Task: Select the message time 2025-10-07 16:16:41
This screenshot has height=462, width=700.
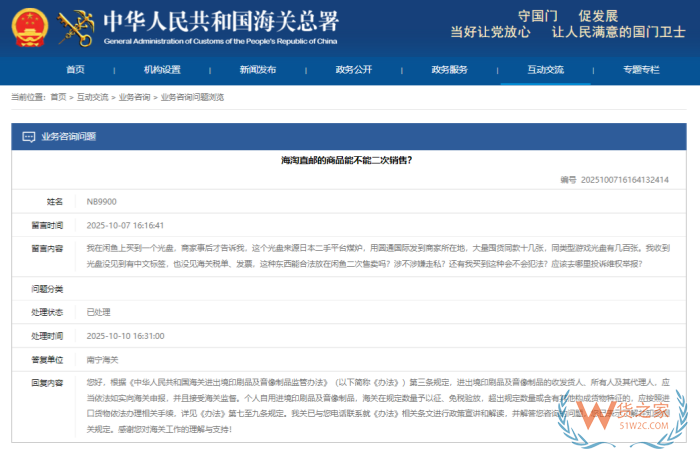Action: point(125,225)
